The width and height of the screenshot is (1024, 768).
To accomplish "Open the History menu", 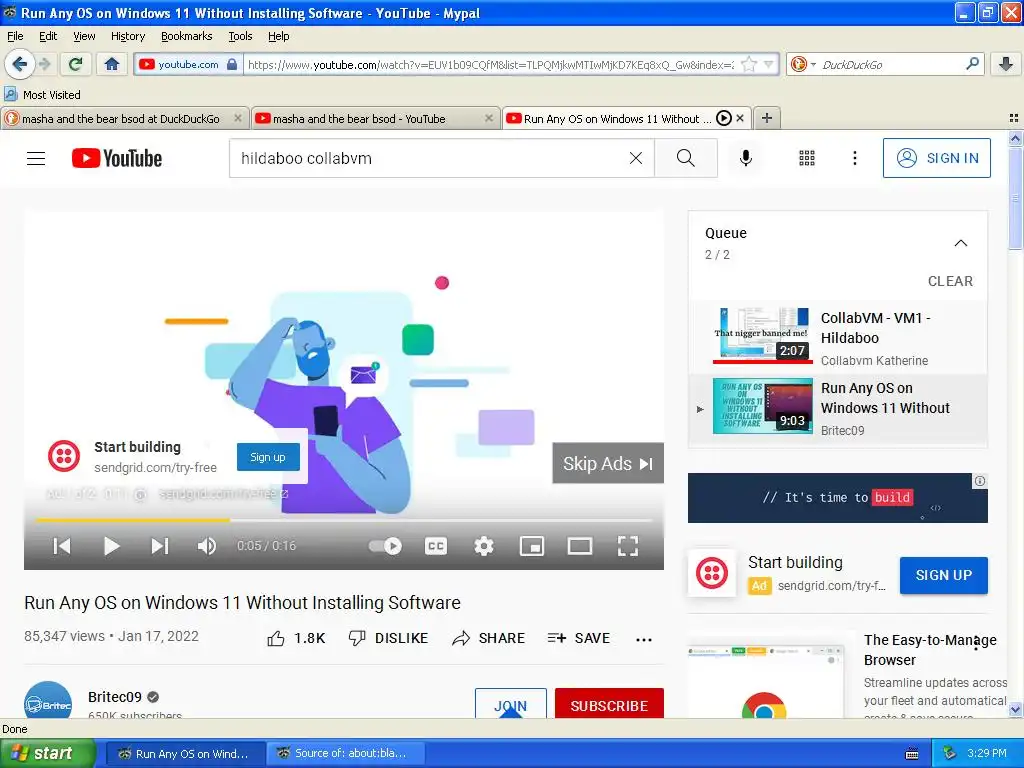I will (x=128, y=36).
